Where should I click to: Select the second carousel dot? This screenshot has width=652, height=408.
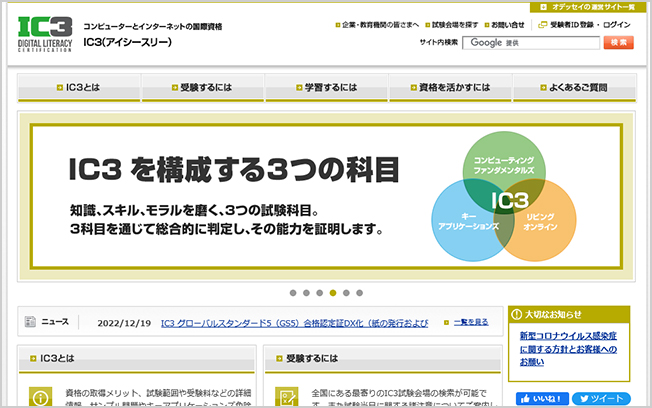(x=306, y=293)
